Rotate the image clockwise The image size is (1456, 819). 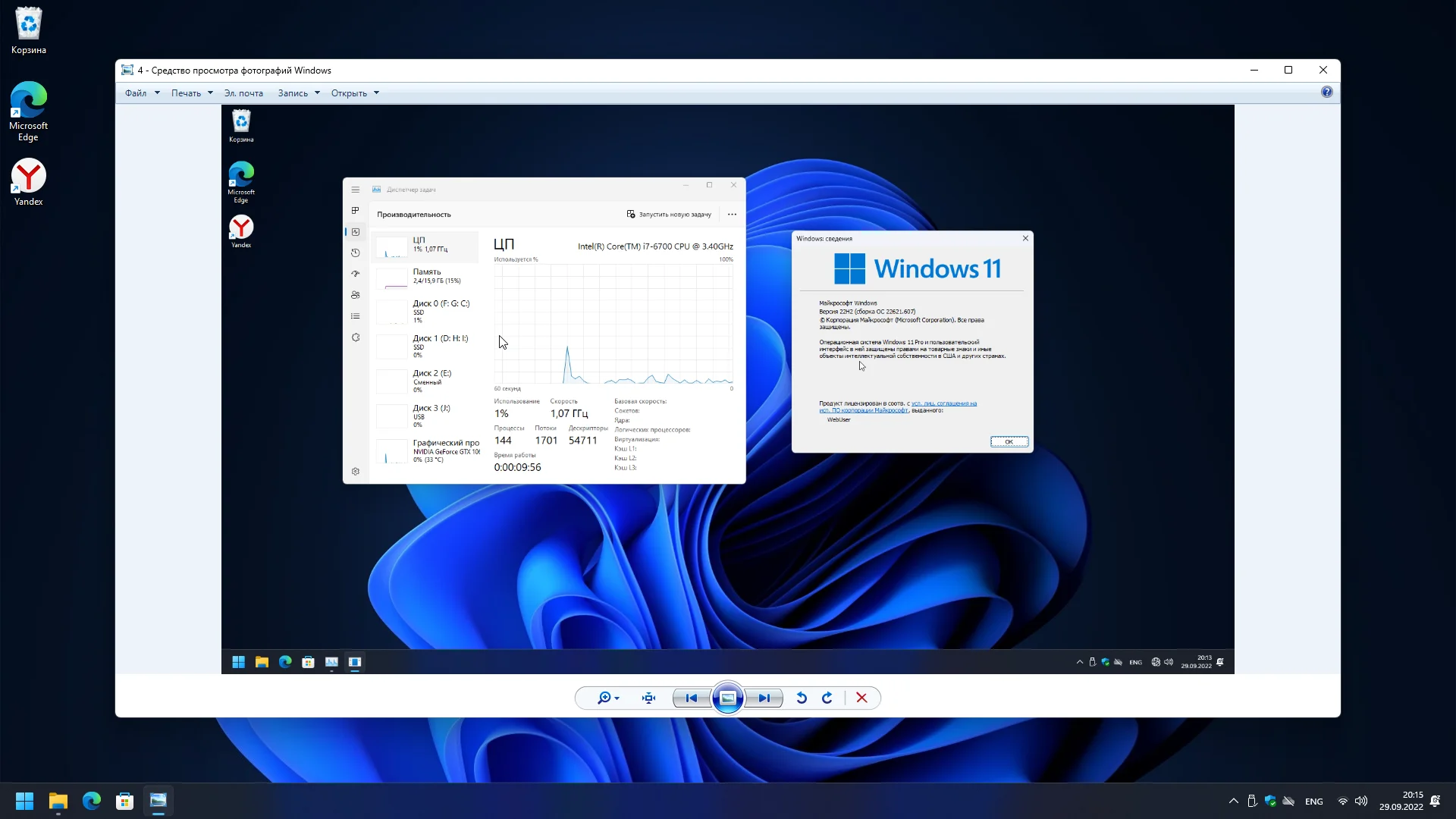tap(827, 698)
